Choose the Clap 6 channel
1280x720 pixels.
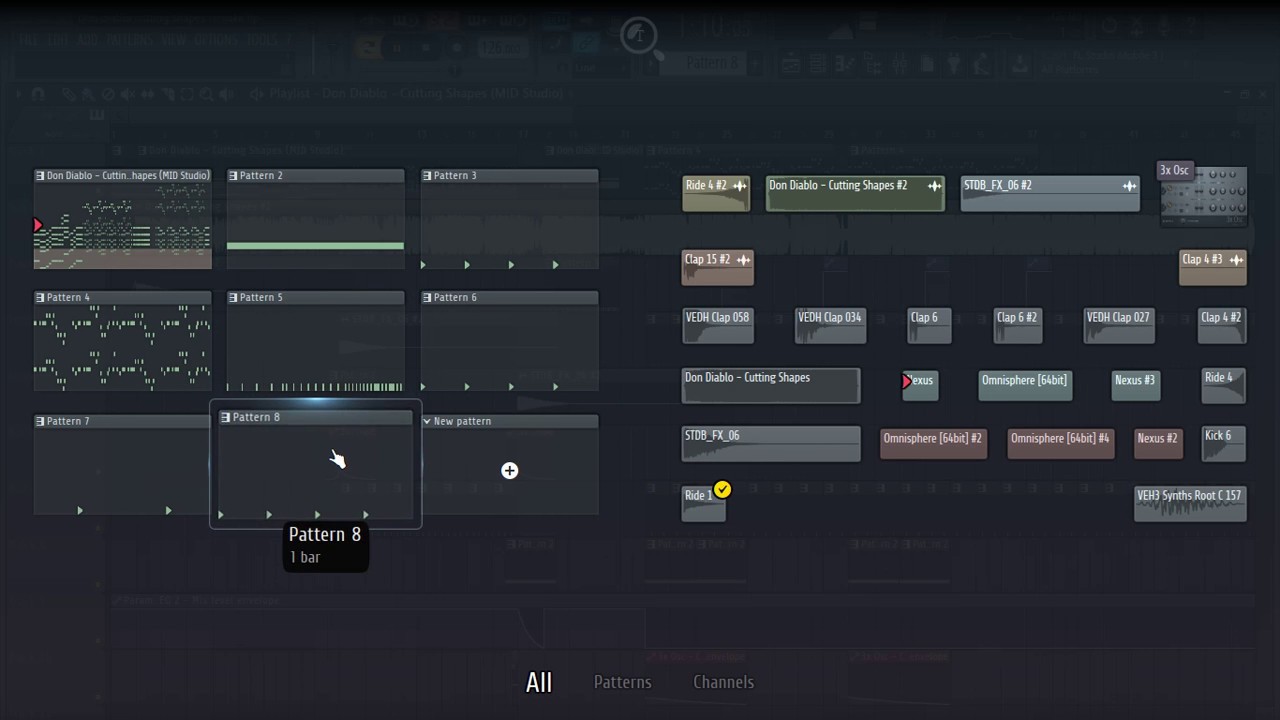[929, 326]
